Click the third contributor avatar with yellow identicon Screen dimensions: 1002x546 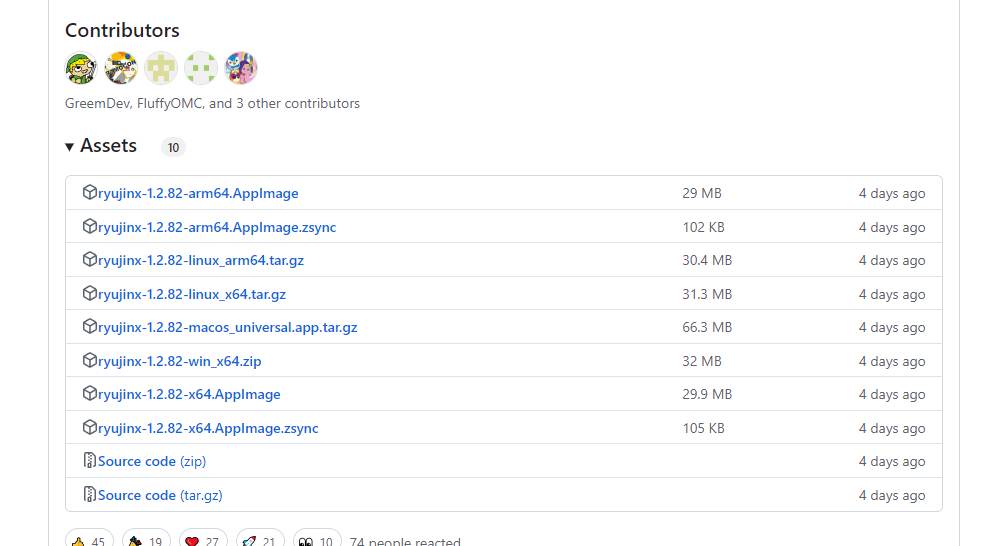tap(161, 68)
